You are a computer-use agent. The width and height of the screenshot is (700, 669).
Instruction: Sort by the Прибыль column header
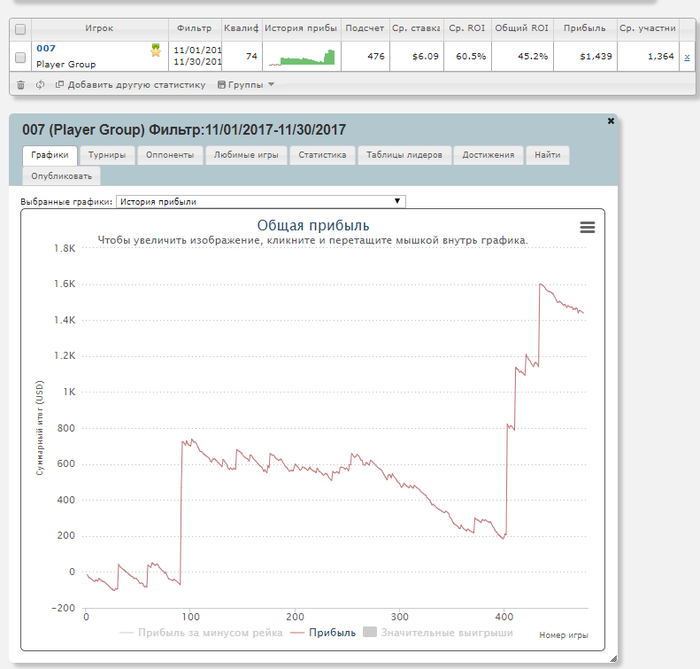[x=585, y=29]
